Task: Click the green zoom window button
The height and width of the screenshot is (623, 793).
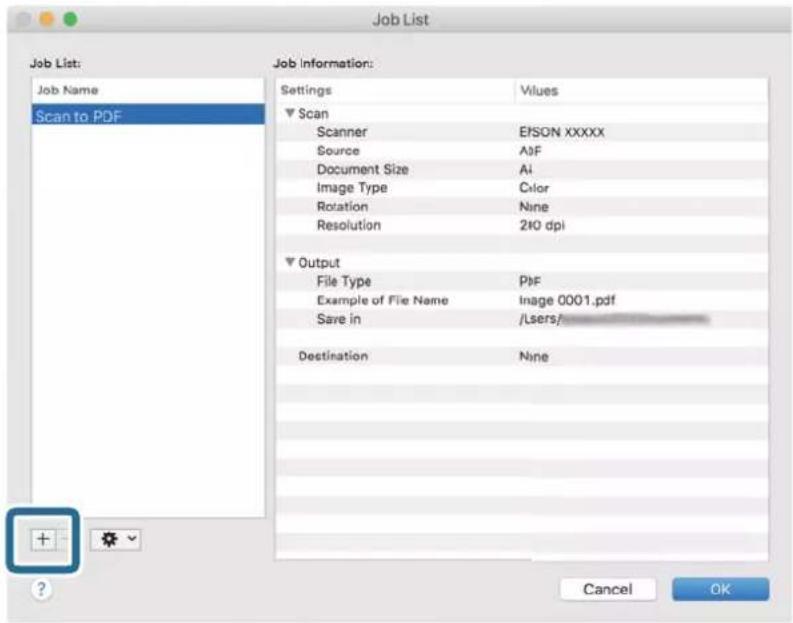Action: click(x=70, y=19)
